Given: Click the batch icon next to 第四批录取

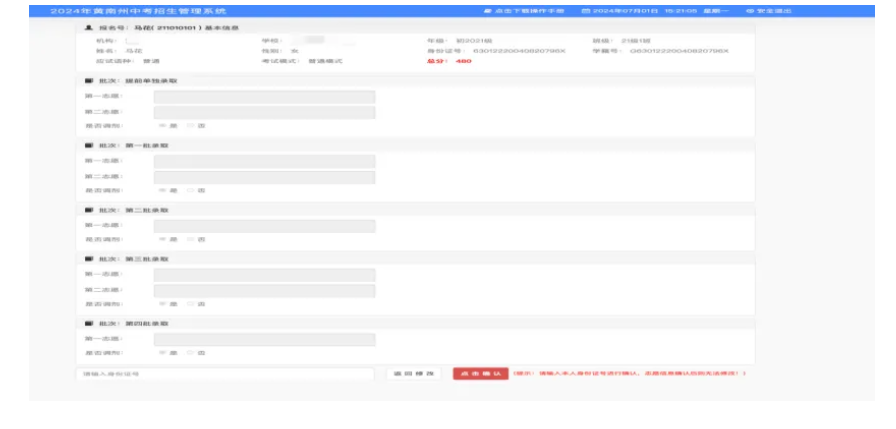Looking at the screenshot, I should [89, 324].
